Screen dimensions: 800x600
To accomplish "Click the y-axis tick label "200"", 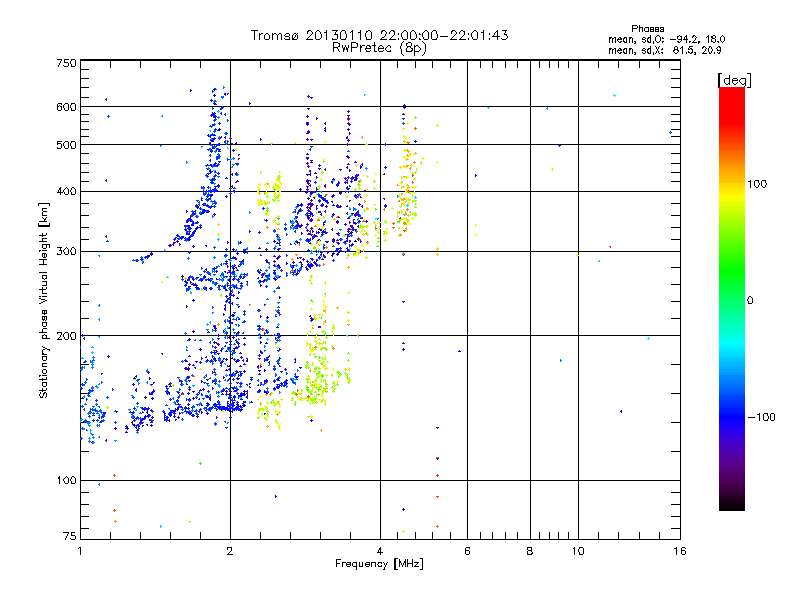I will (x=67, y=336).
